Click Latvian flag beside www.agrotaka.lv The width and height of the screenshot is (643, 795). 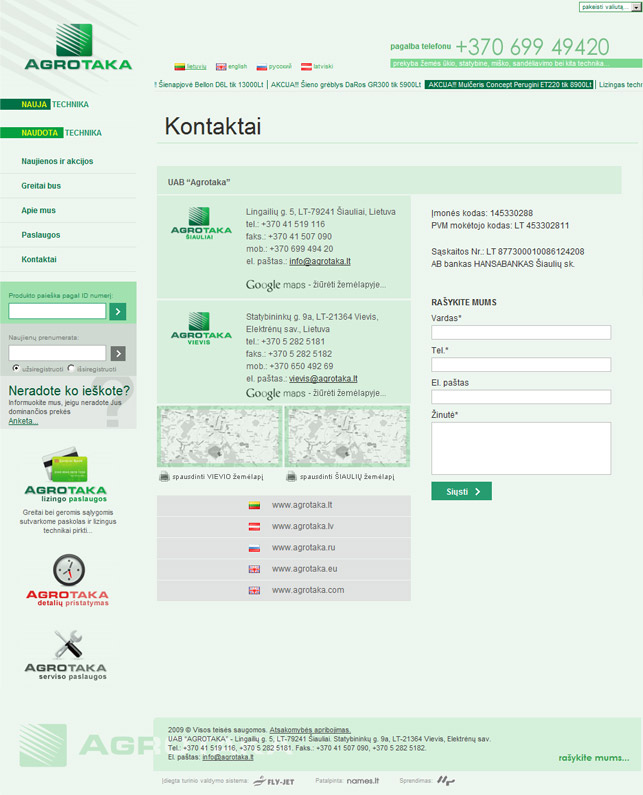coord(254,527)
